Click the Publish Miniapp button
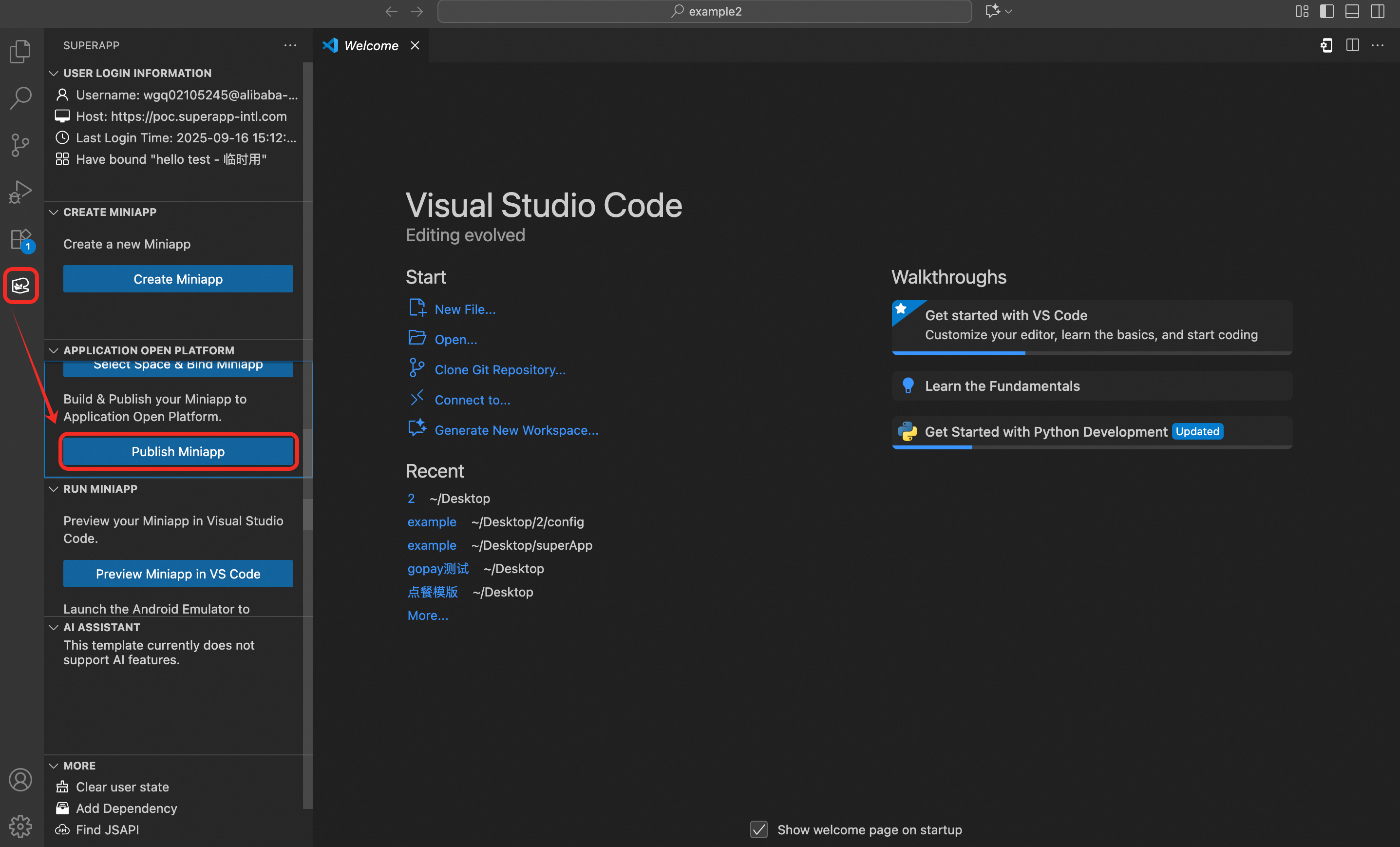 click(178, 451)
